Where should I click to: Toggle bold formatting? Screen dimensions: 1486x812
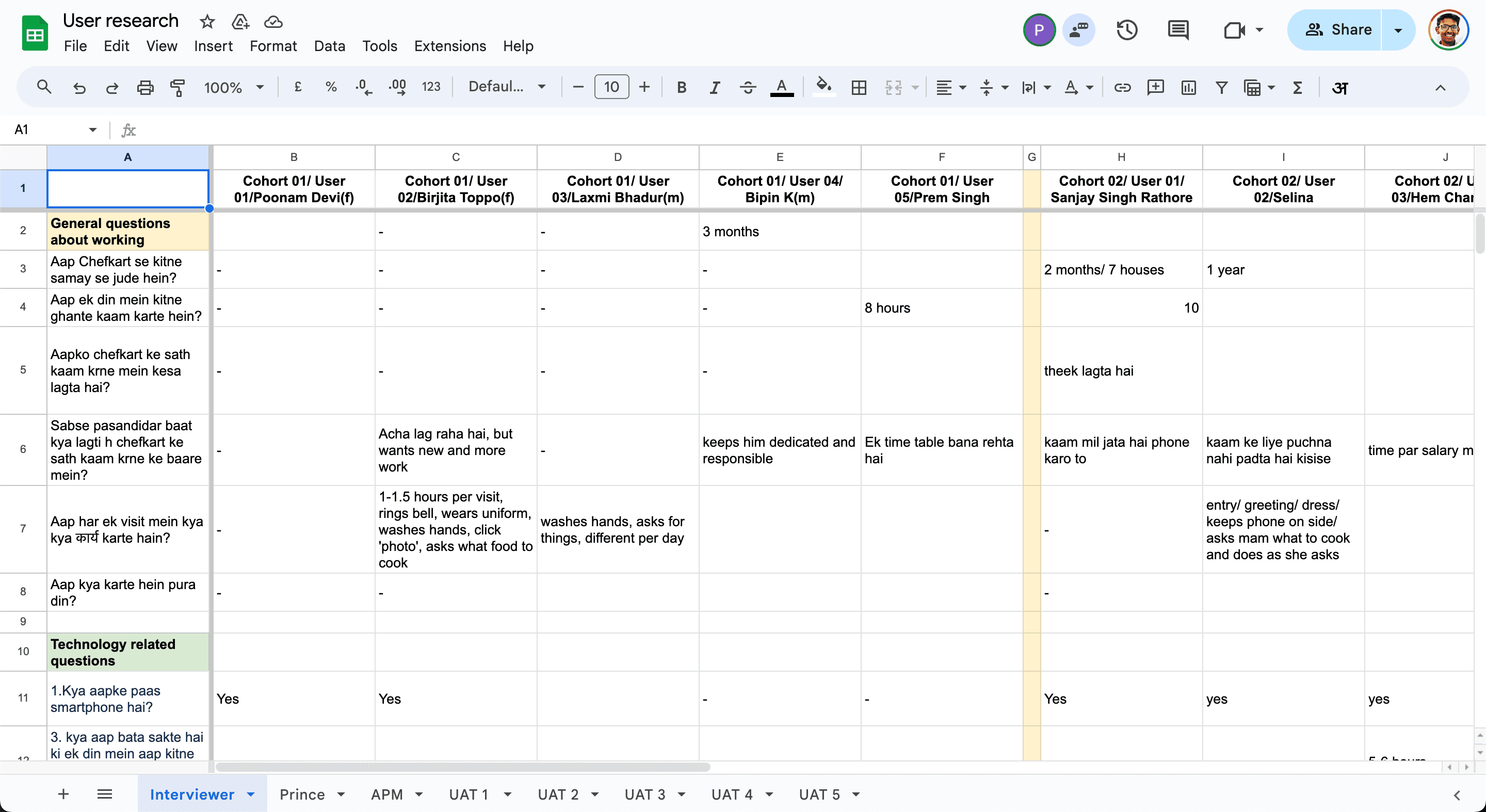[681, 88]
